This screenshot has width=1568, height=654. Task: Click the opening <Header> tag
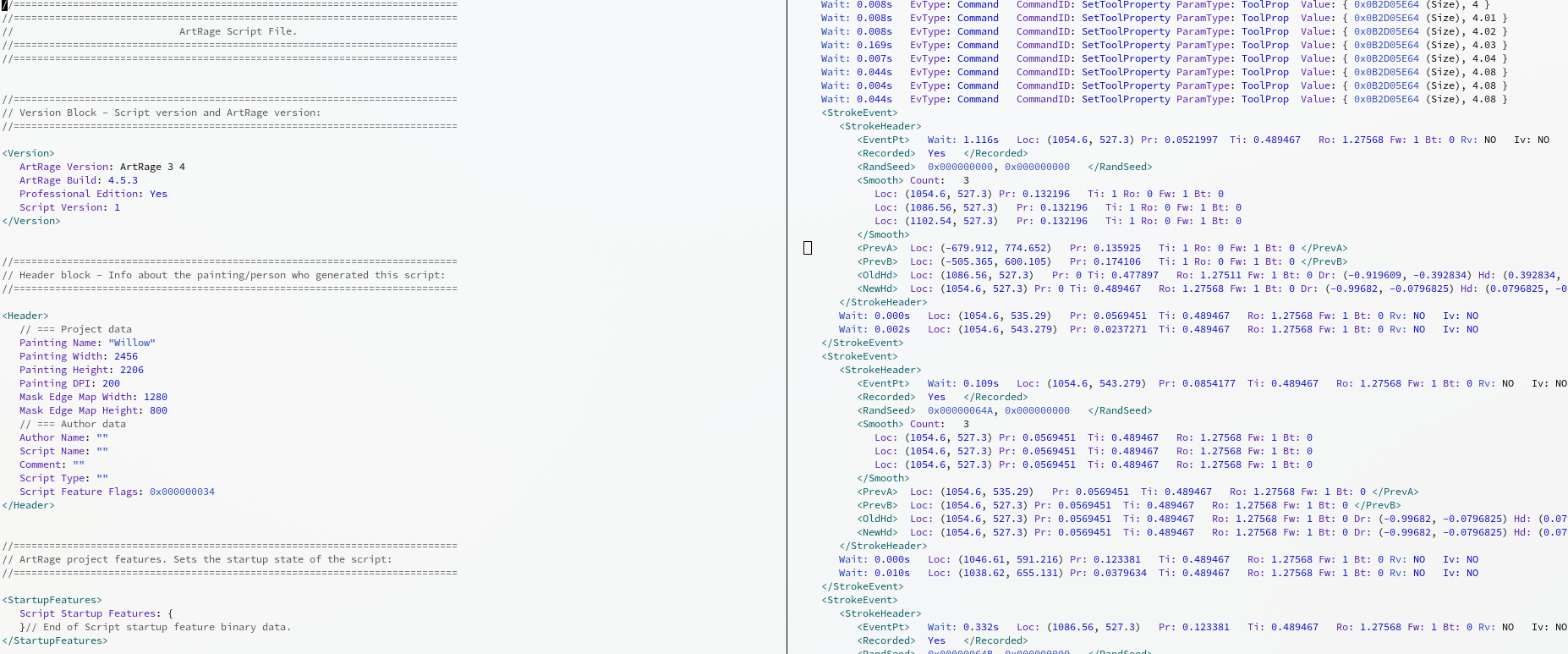(25, 316)
